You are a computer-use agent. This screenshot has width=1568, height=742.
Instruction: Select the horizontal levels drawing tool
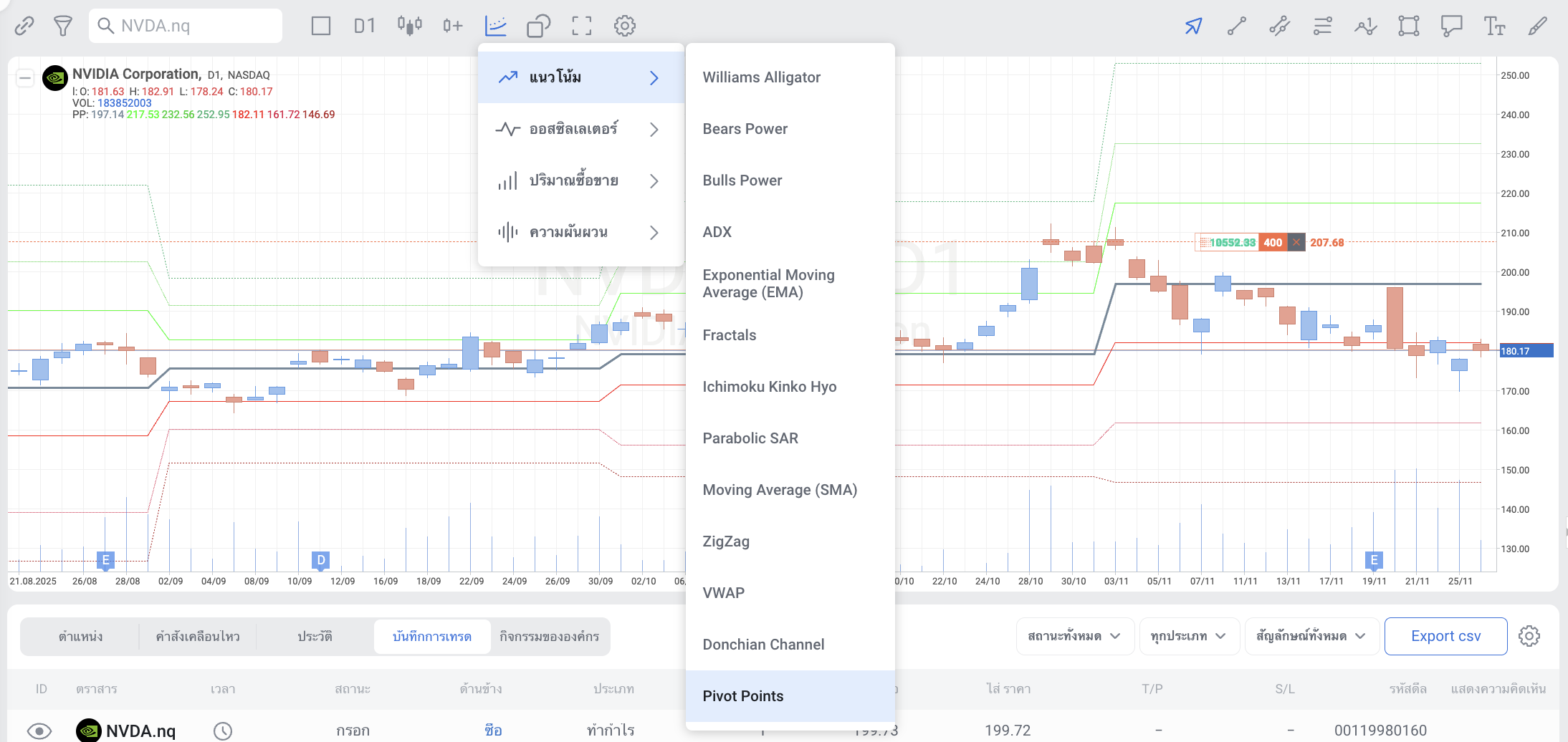(x=1323, y=26)
